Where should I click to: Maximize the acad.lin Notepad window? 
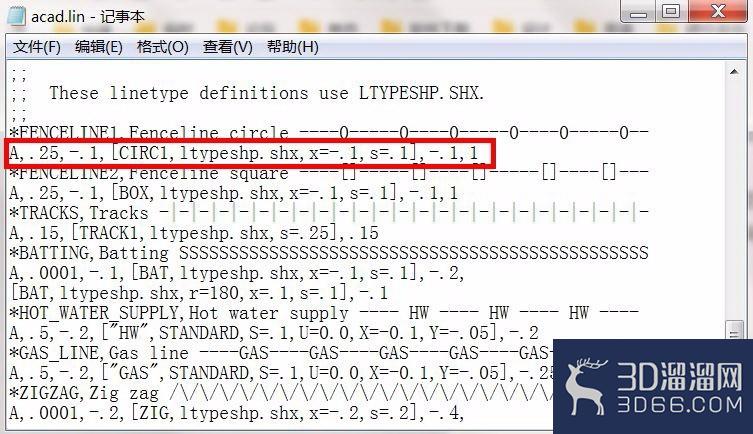point(671,12)
